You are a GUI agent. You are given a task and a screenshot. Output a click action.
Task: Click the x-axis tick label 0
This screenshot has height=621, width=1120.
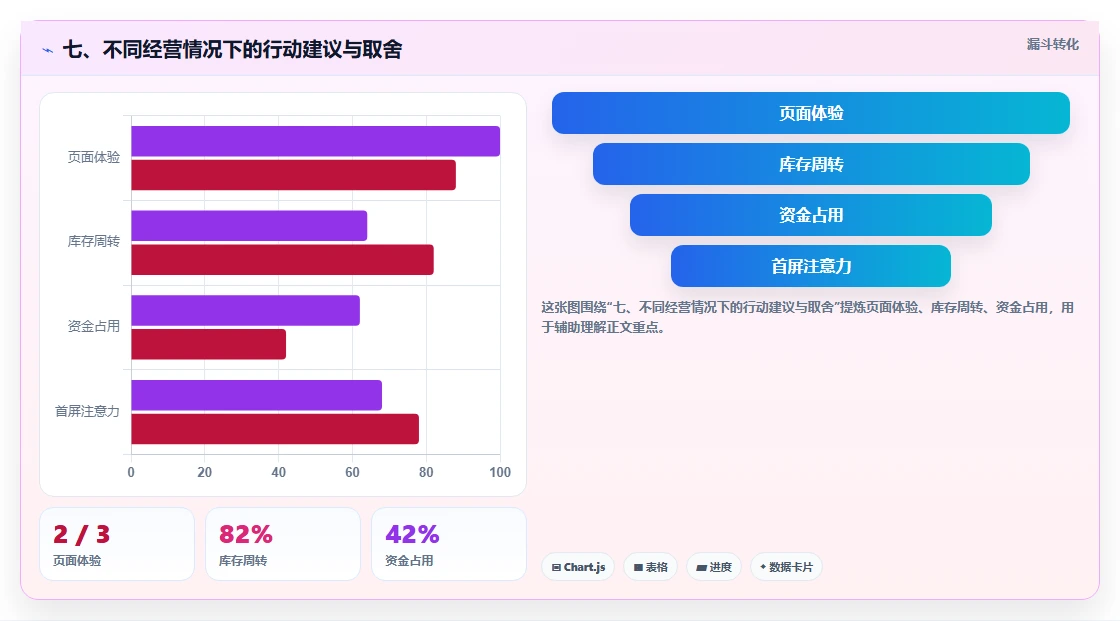coord(131,472)
